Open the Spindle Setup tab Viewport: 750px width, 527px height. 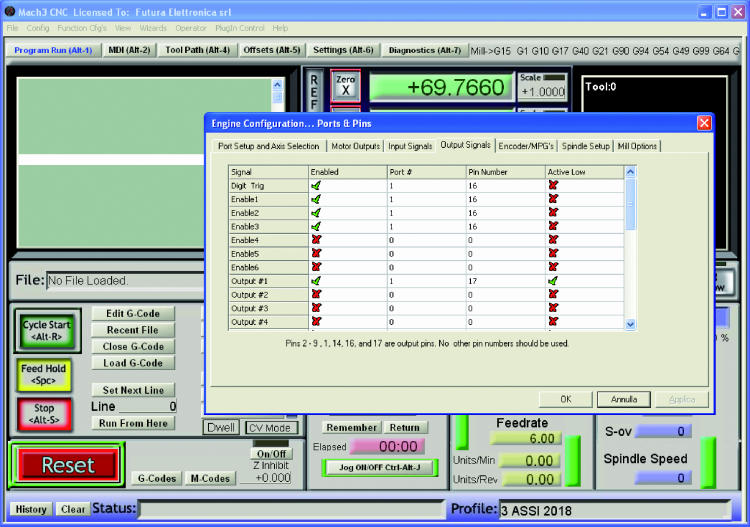[585, 146]
